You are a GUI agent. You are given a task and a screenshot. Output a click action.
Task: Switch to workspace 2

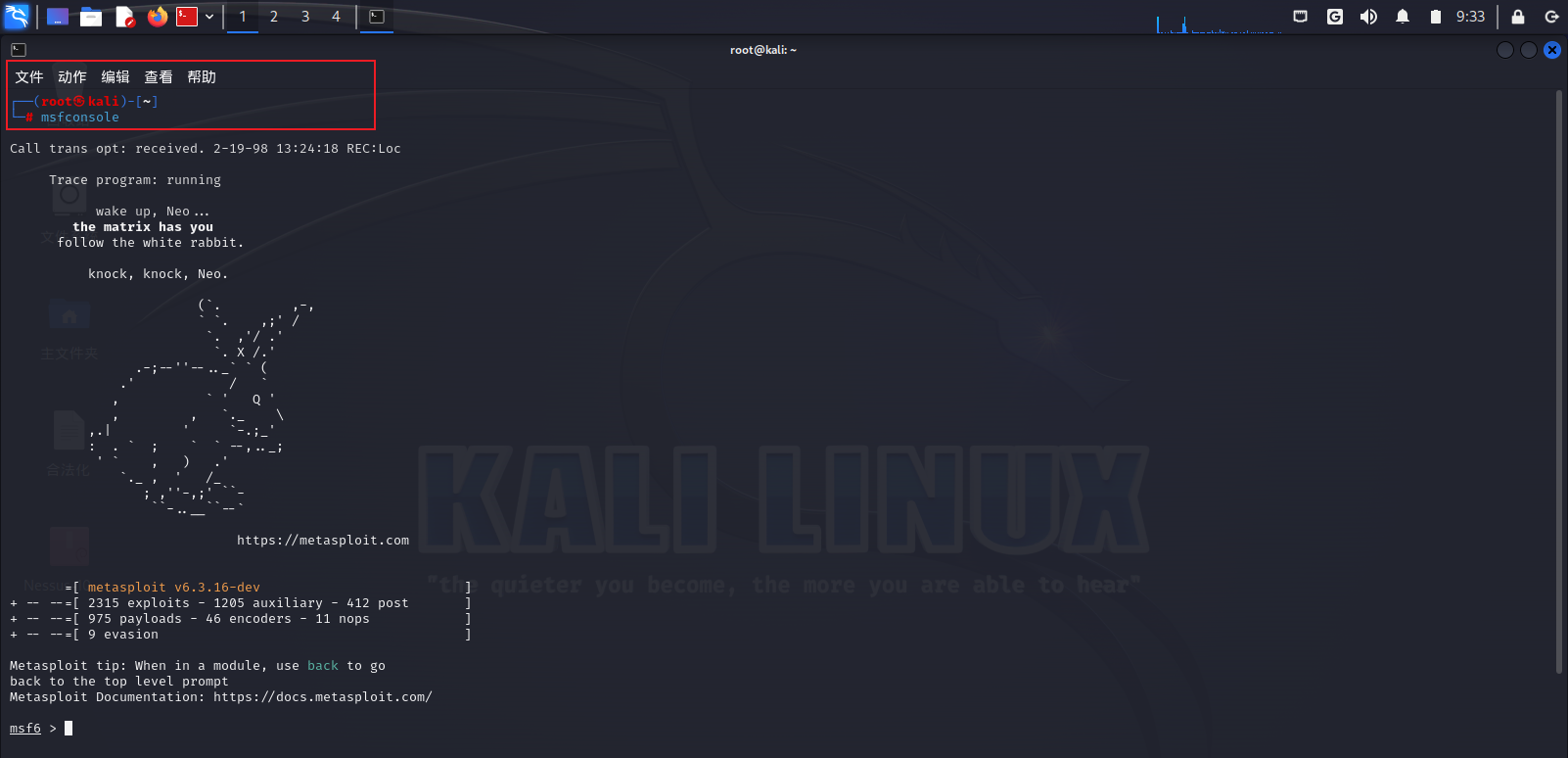click(274, 17)
